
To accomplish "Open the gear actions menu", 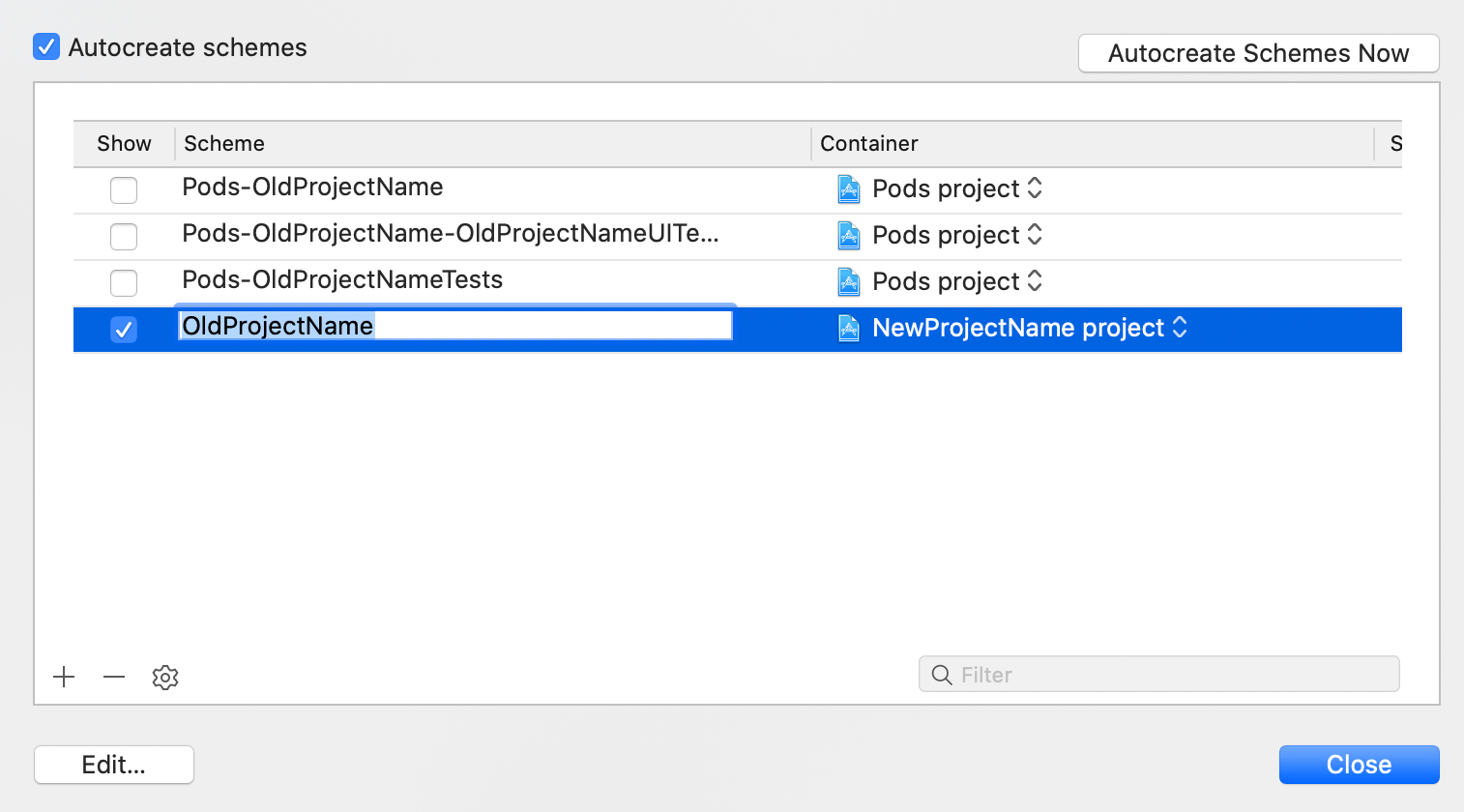I will (165, 677).
